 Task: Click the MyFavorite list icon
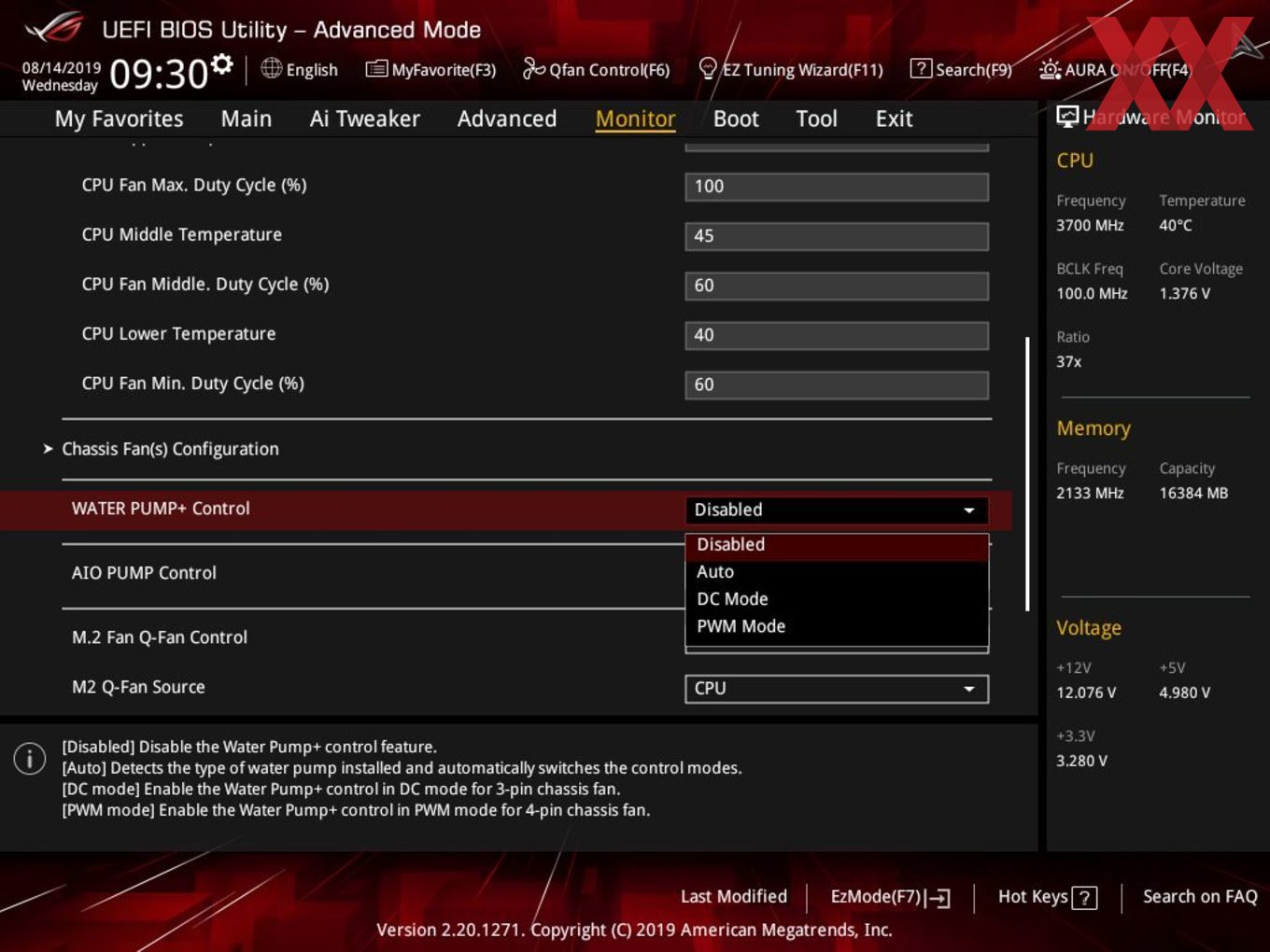[x=376, y=69]
